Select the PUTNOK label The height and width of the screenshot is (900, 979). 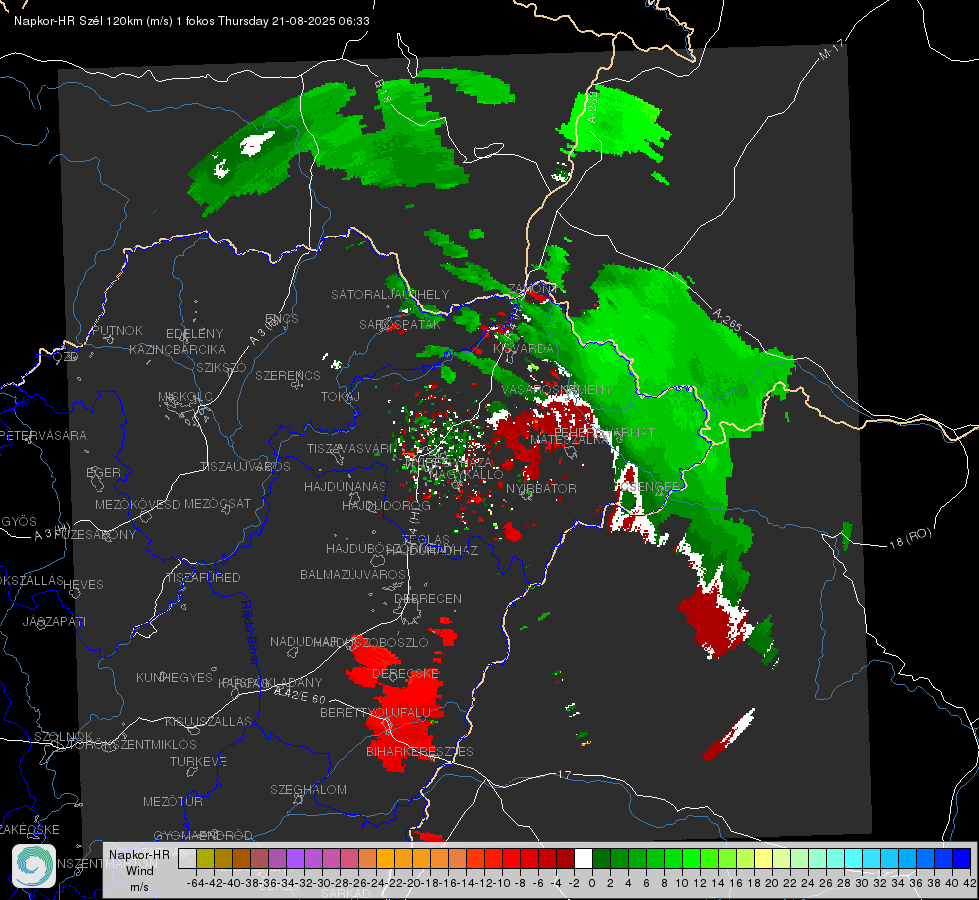pos(117,330)
